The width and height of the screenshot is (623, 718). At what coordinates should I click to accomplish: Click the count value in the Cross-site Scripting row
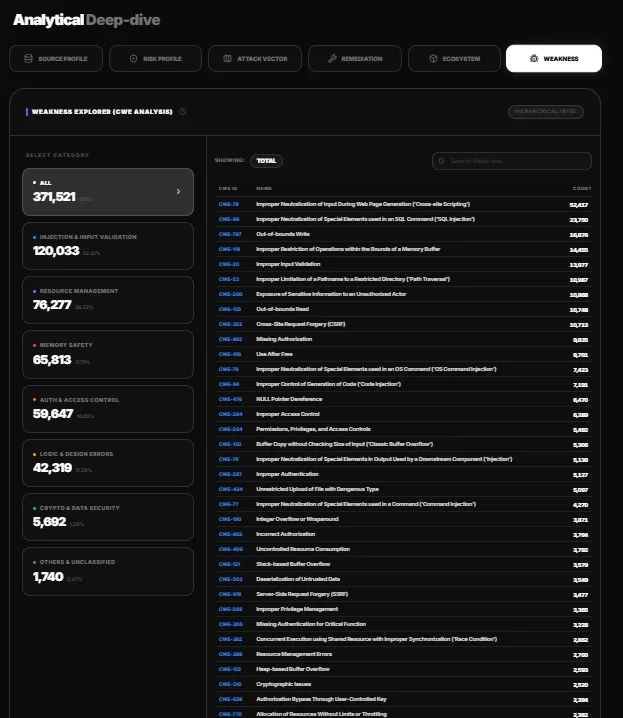(x=579, y=205)
